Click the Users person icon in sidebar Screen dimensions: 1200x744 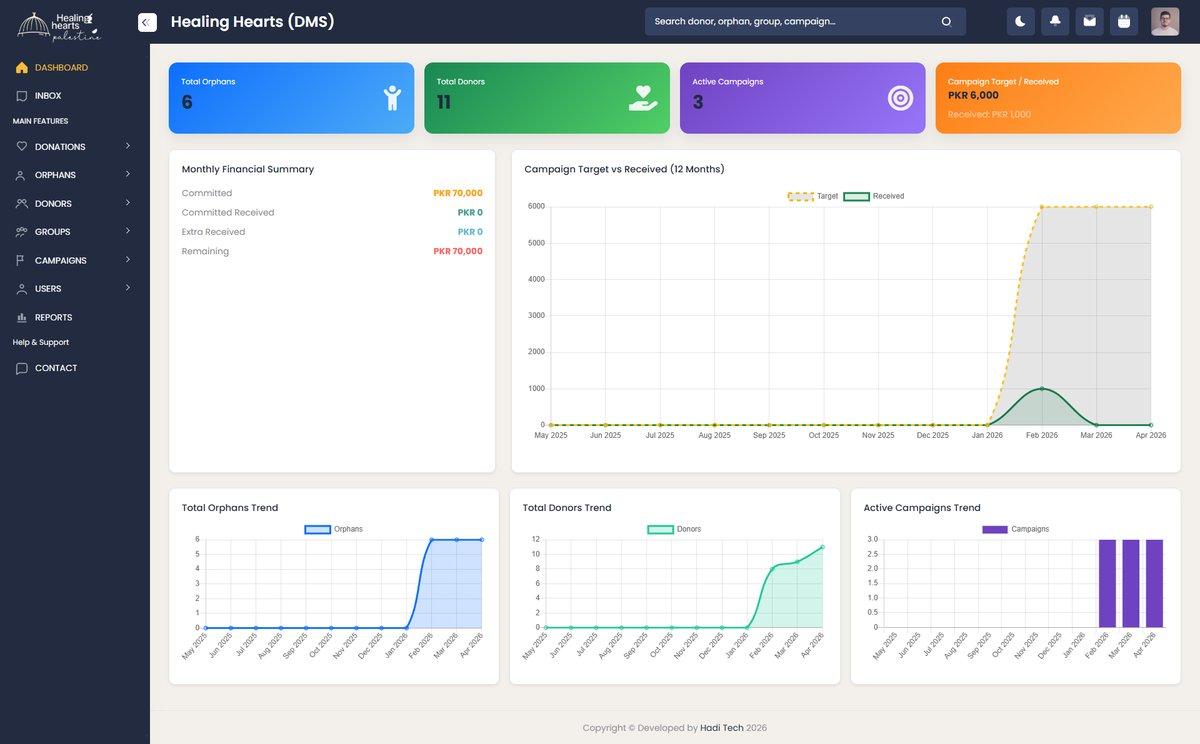click(x=22, y=289)
